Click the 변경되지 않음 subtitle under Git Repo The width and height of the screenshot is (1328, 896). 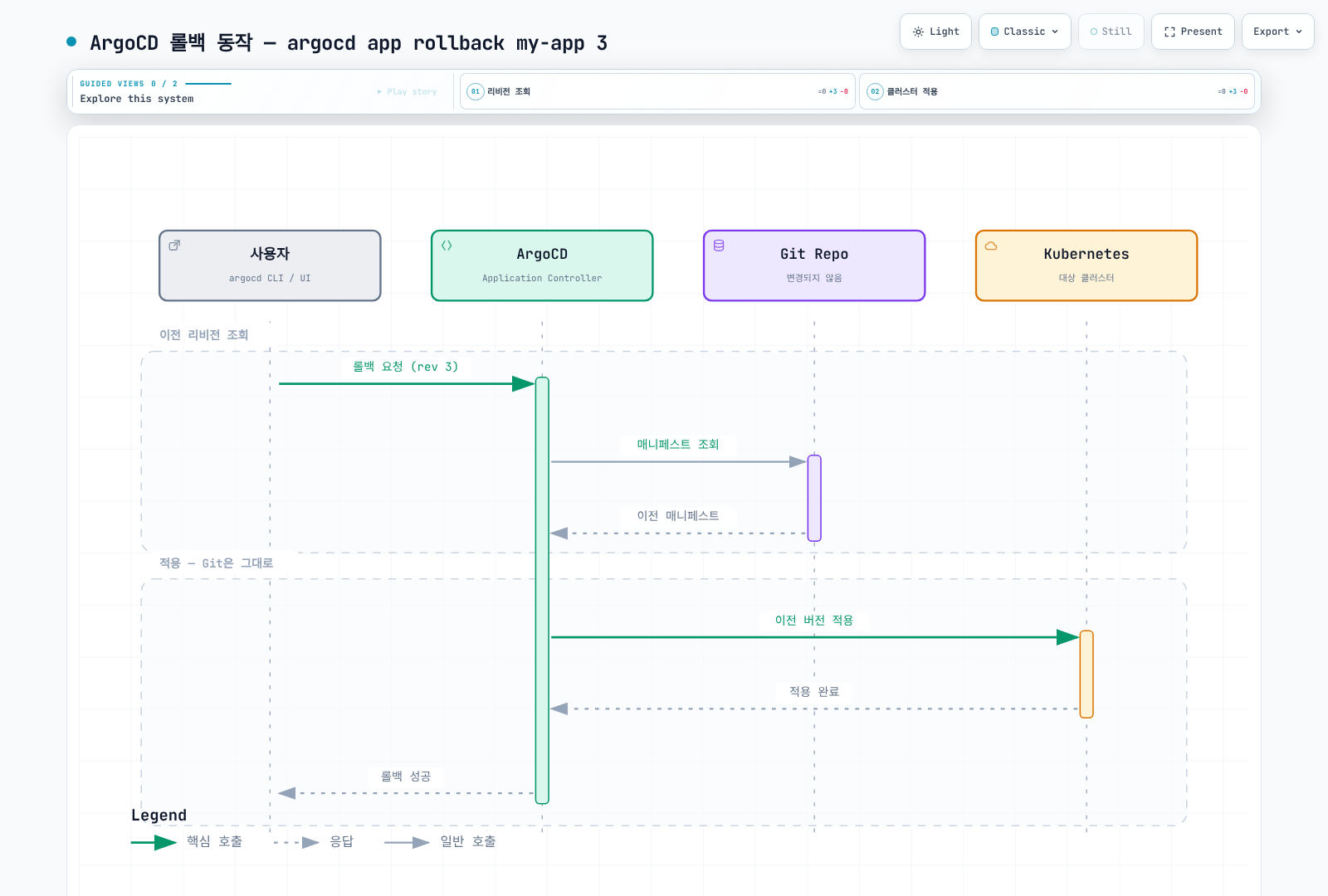click(x=814, y=278)
